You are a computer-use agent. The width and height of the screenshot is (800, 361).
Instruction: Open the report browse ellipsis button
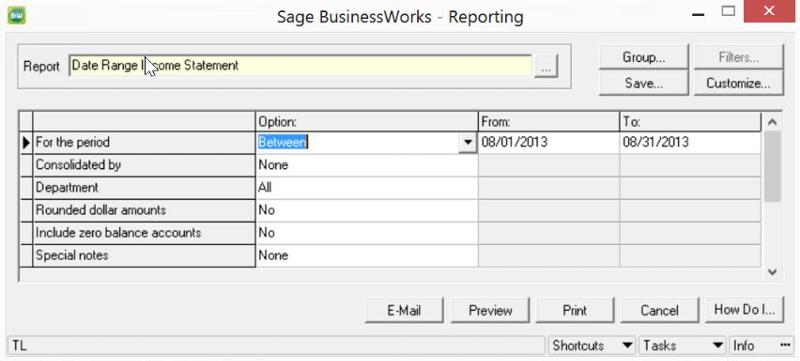coord(546,67)
